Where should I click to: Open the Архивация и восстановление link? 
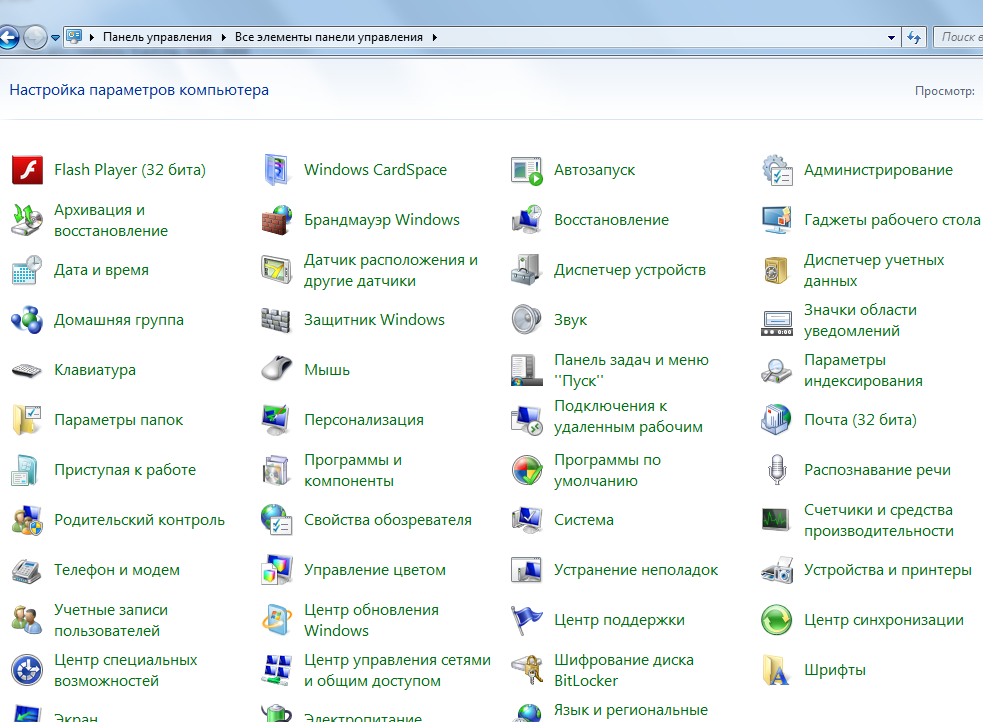click(111, 220)
